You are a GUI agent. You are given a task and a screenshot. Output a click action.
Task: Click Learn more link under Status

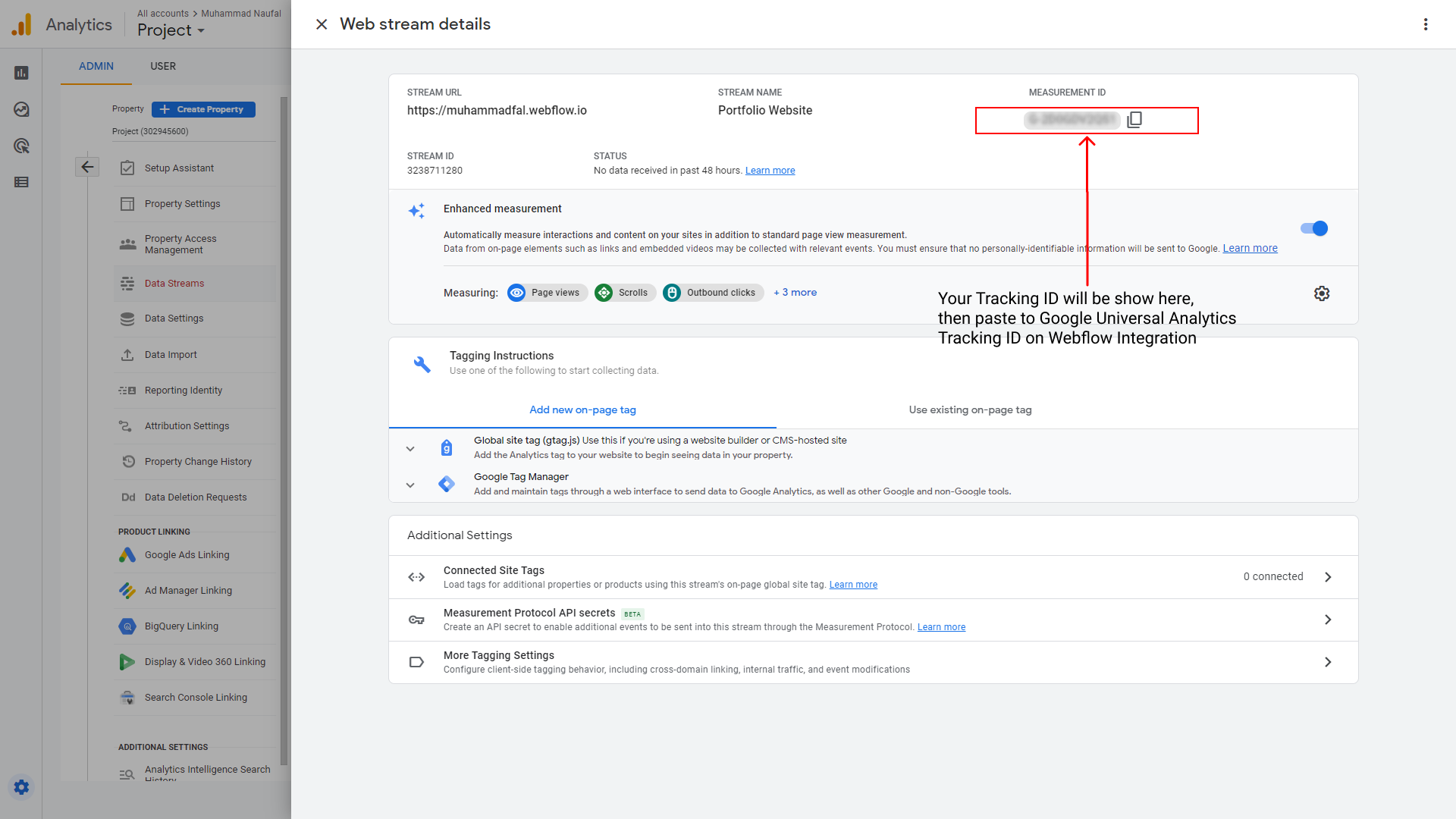[770, 171]
